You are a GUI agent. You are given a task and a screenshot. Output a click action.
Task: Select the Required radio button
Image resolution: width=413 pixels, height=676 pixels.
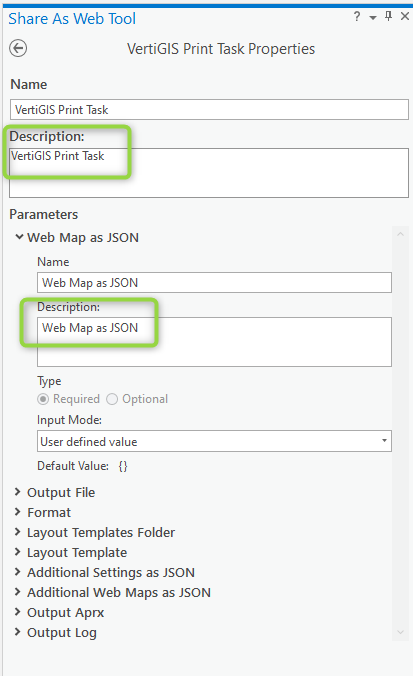click(x=43, y=399)
